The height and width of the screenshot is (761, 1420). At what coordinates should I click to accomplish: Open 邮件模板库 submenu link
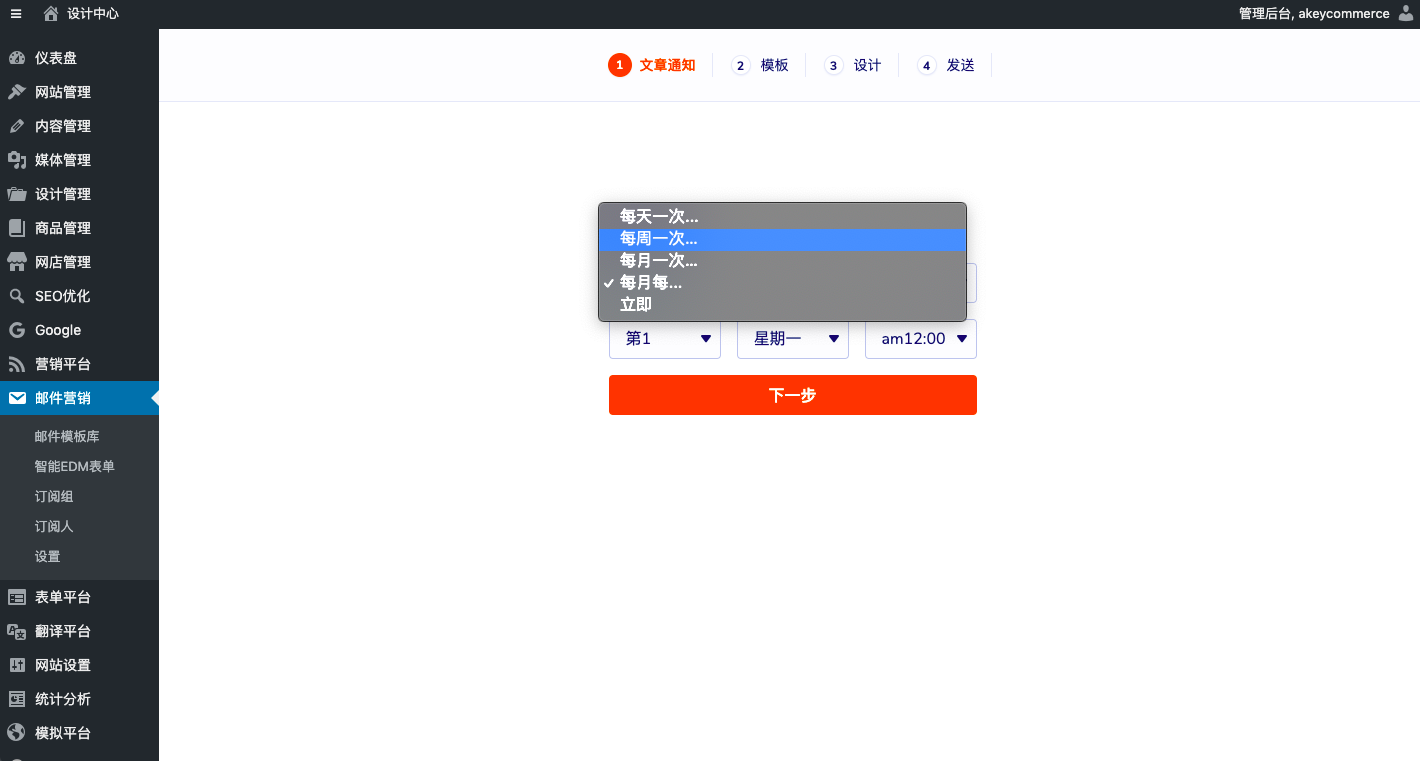point(67,436)
